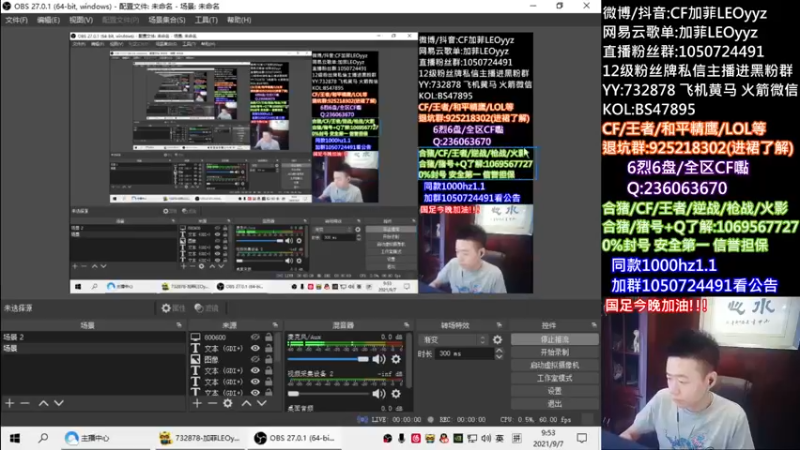The height and width of the screenshot is (450, 800).
Task: Open the 帮助(H) menu
Action: click(x=239, y=20)
